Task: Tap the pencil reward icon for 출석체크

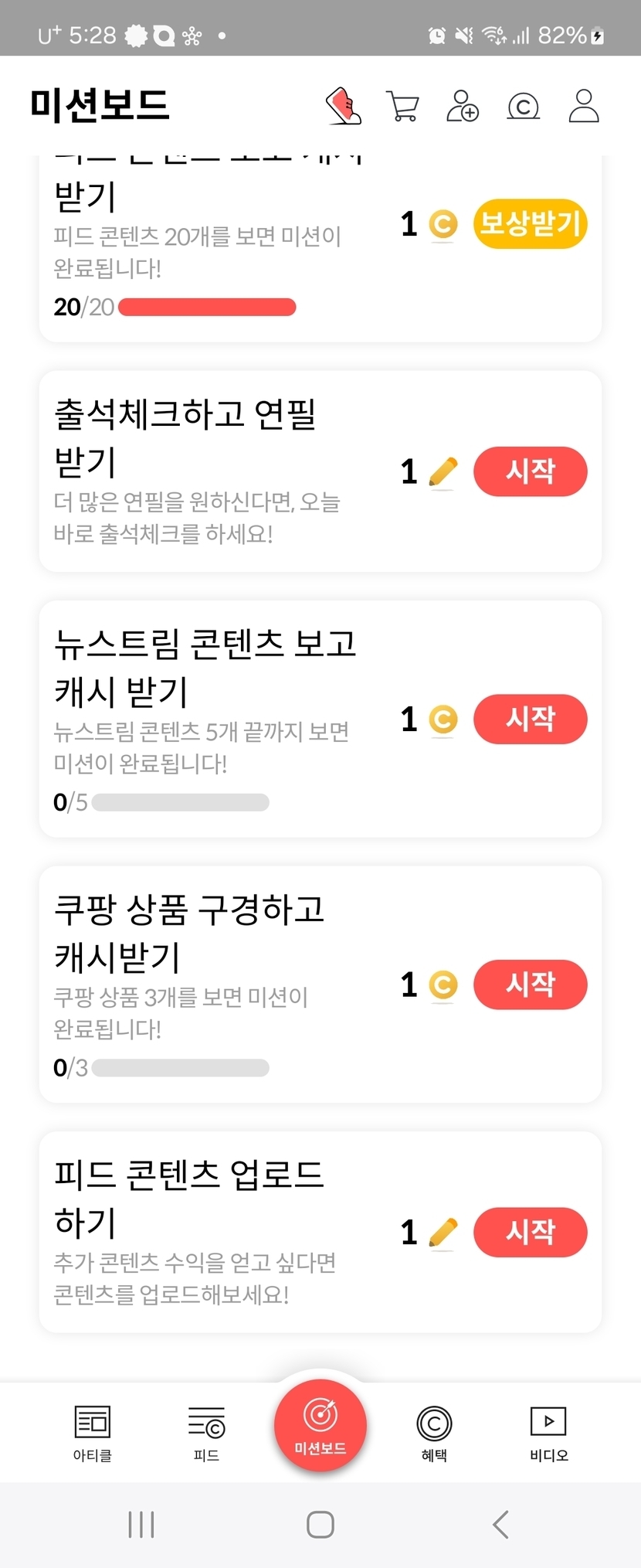Action: pyautogui.click(x=443, y=472)
